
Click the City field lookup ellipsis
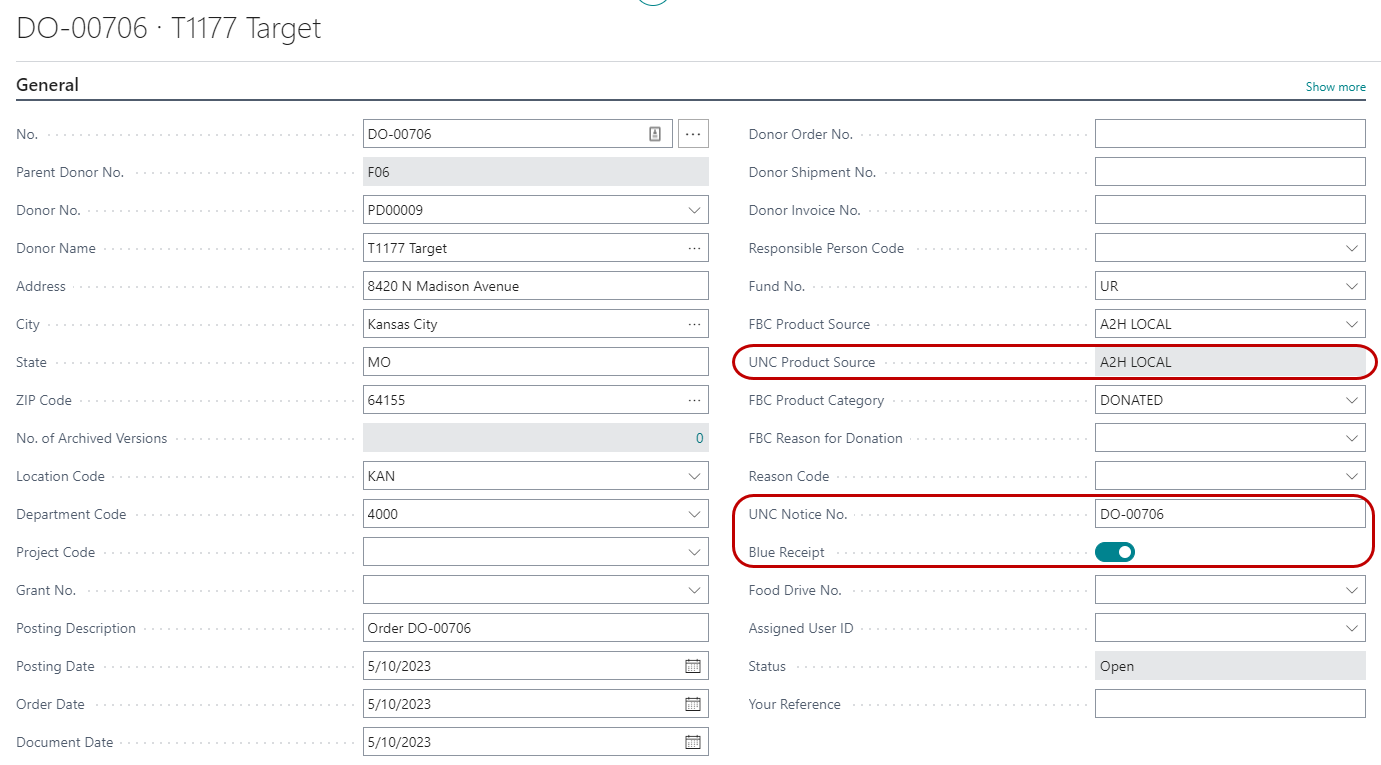pos(694,324)
